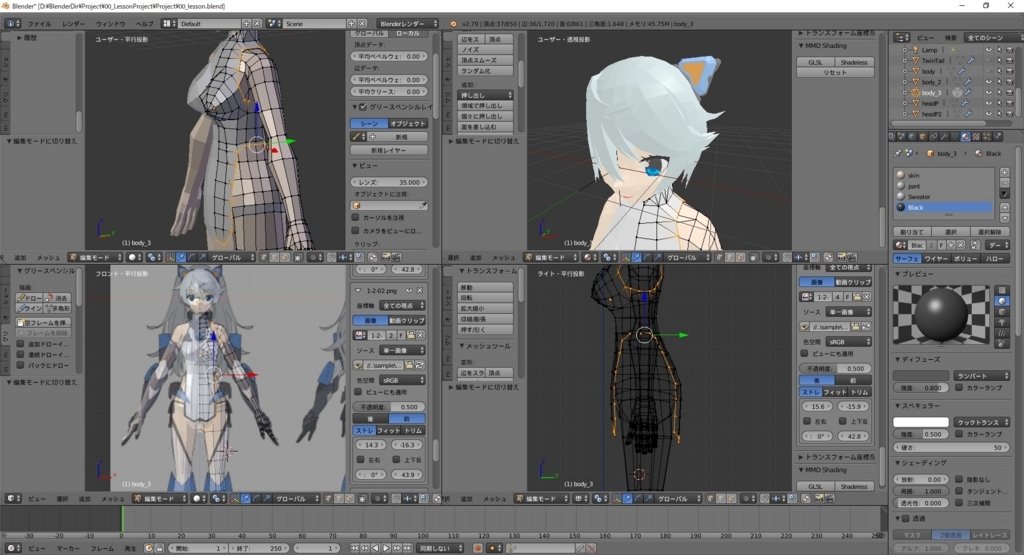The image size is (1024, 555).
Task: Click the red record auto-keyframe button
Action: (x=478, y=548)
